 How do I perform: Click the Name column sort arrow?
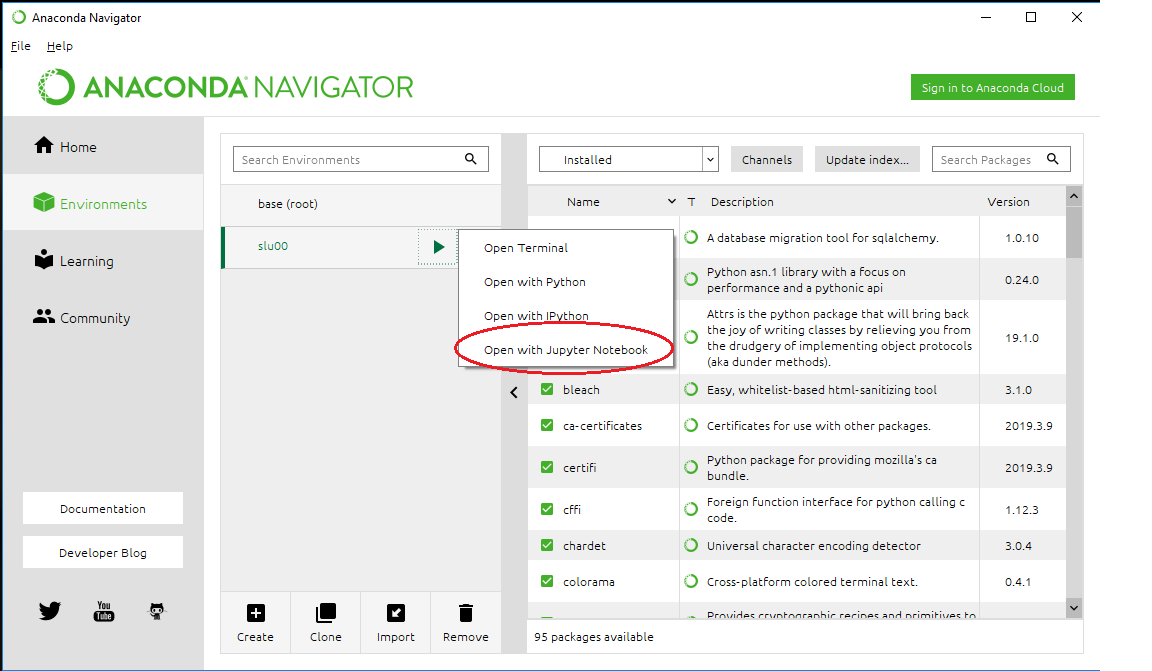point(672,201)
